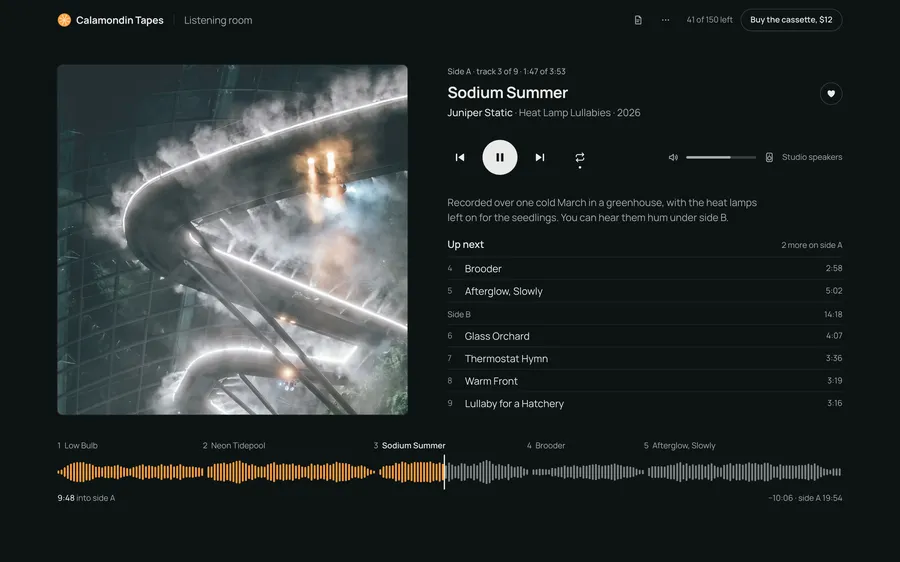Open the Listening room tab
The width and height of the screenshot is (900, 562).
click(x=218, y=20)
